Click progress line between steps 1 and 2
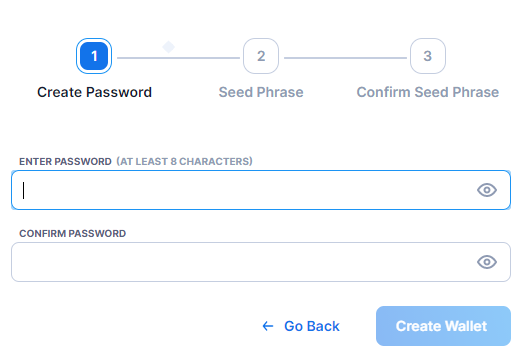 (x=178, y=58)
